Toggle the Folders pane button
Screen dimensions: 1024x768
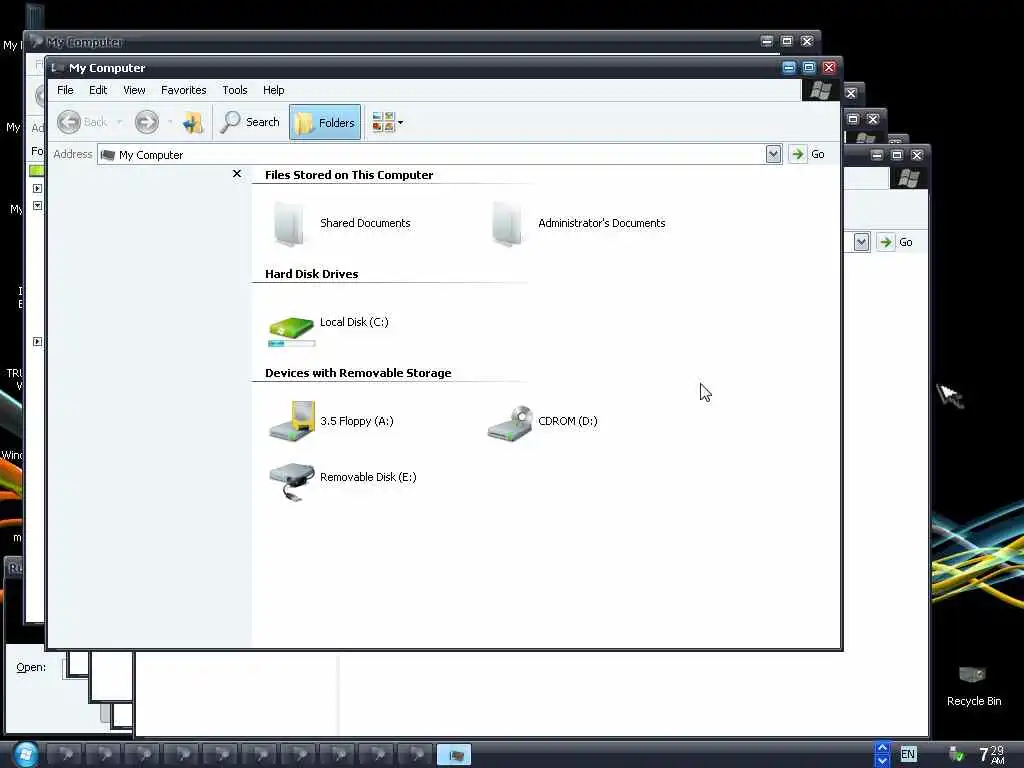[x=325, y=122]
